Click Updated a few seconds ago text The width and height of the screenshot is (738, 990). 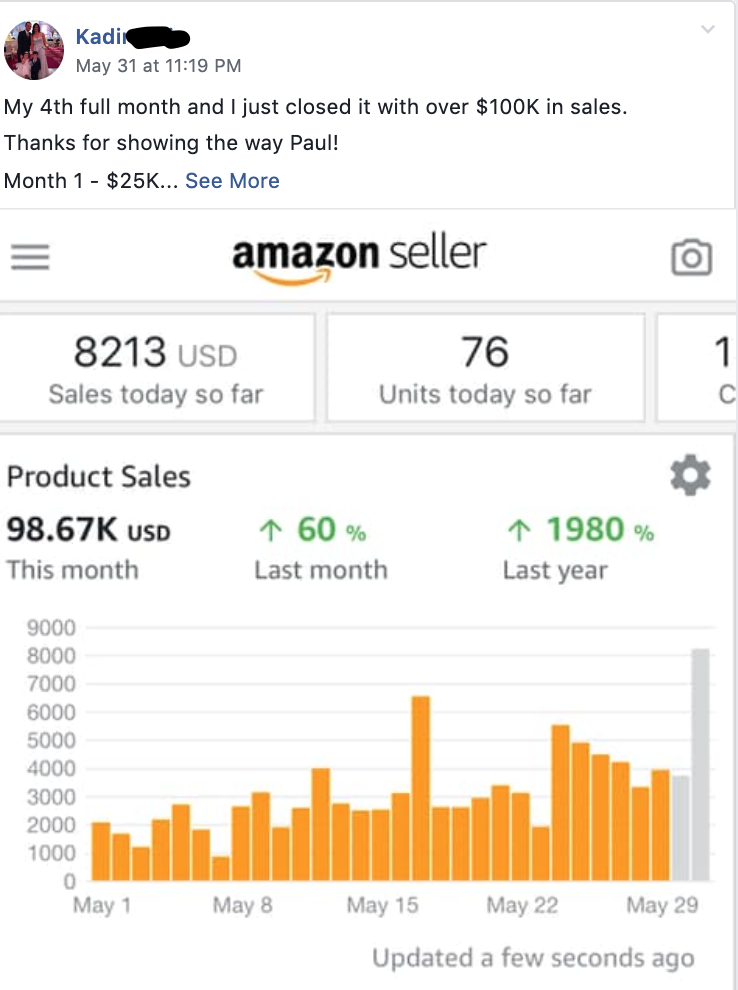[x=533, y=958]
